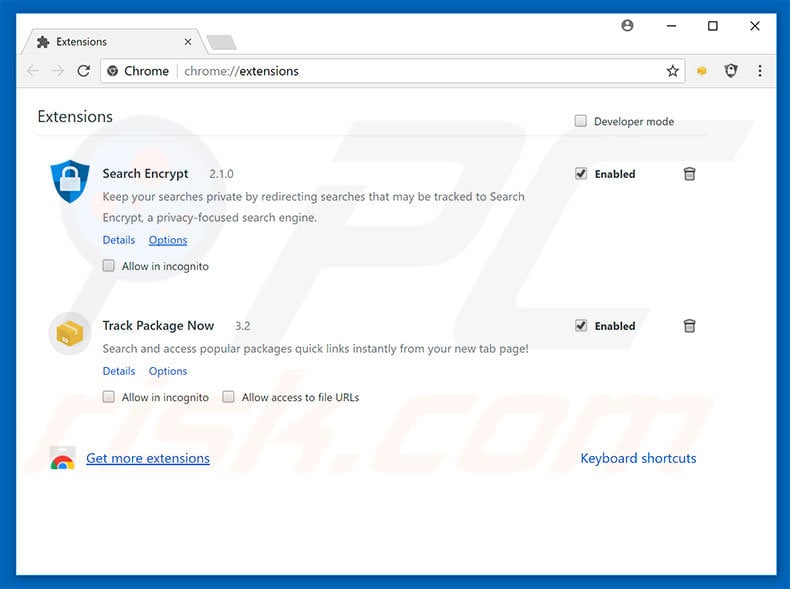The image size is (790, 589).
Task: Click the Developer mode label
Action: [x=634, y=121]
